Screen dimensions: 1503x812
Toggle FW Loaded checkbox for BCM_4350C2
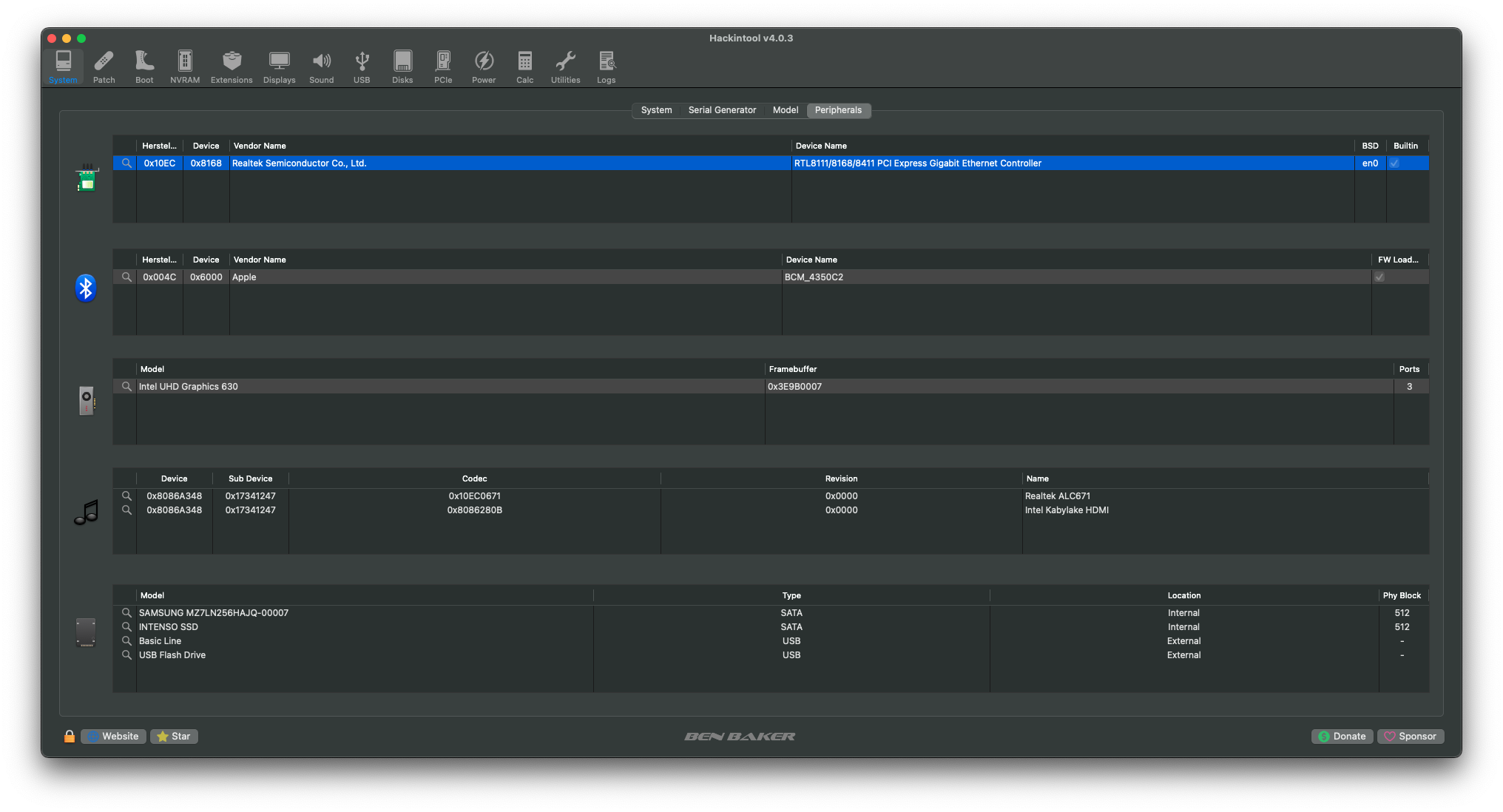click(1379, 277)
